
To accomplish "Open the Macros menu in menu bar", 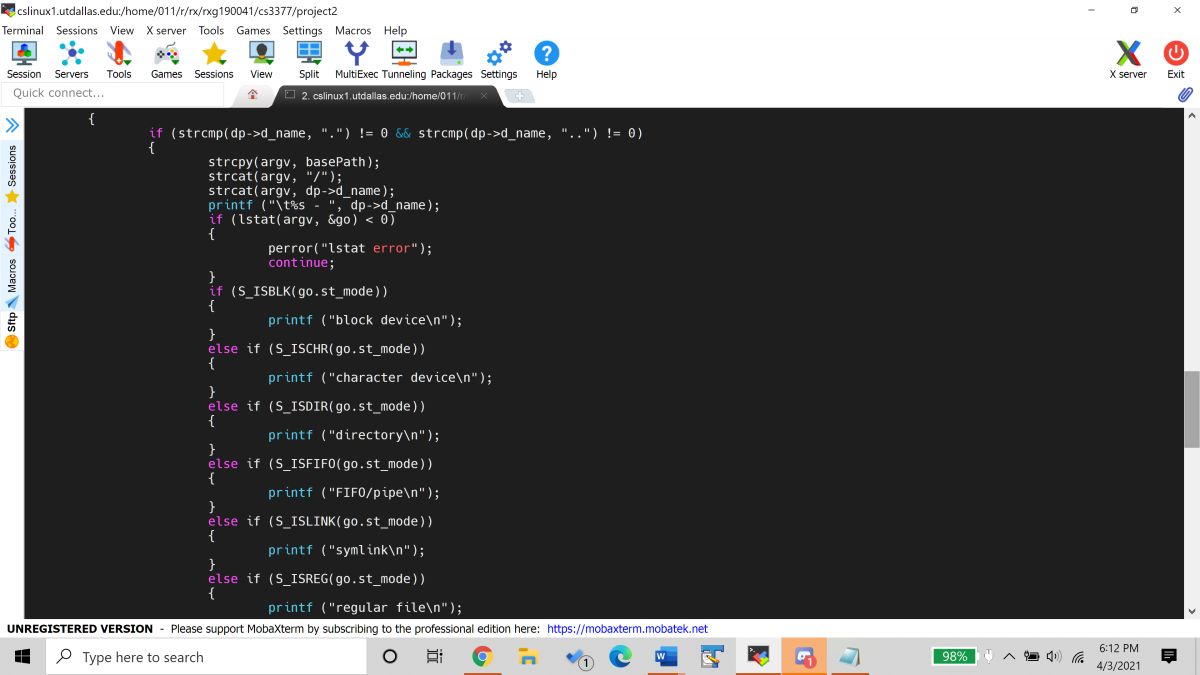I will click(353, 30).
